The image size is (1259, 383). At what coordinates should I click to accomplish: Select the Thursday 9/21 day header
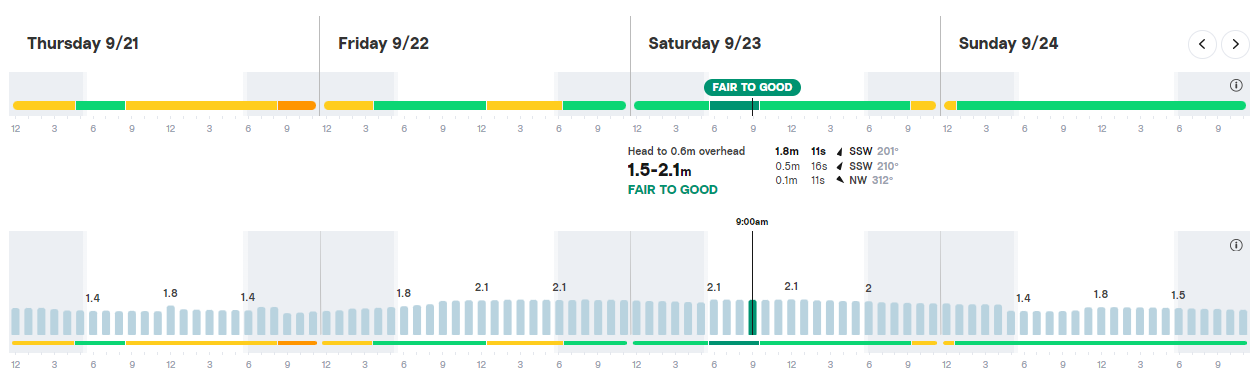[83, 44]
